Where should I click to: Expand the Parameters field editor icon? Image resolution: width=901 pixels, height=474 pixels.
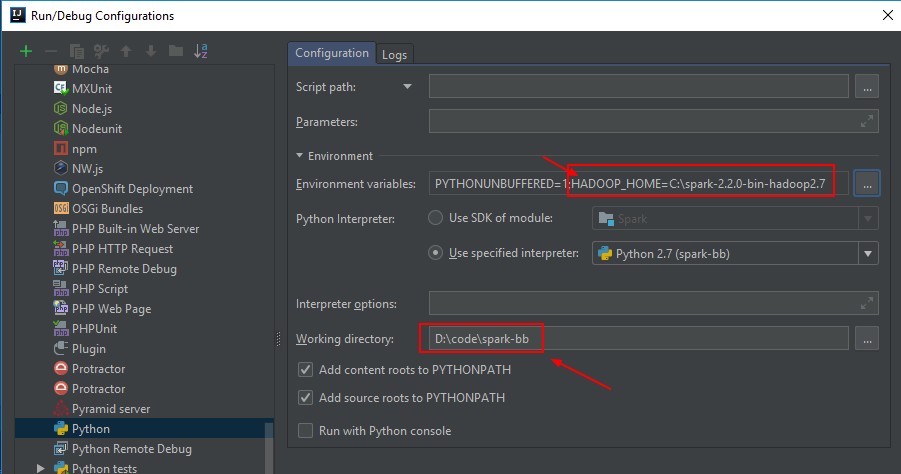click(867, 122)
